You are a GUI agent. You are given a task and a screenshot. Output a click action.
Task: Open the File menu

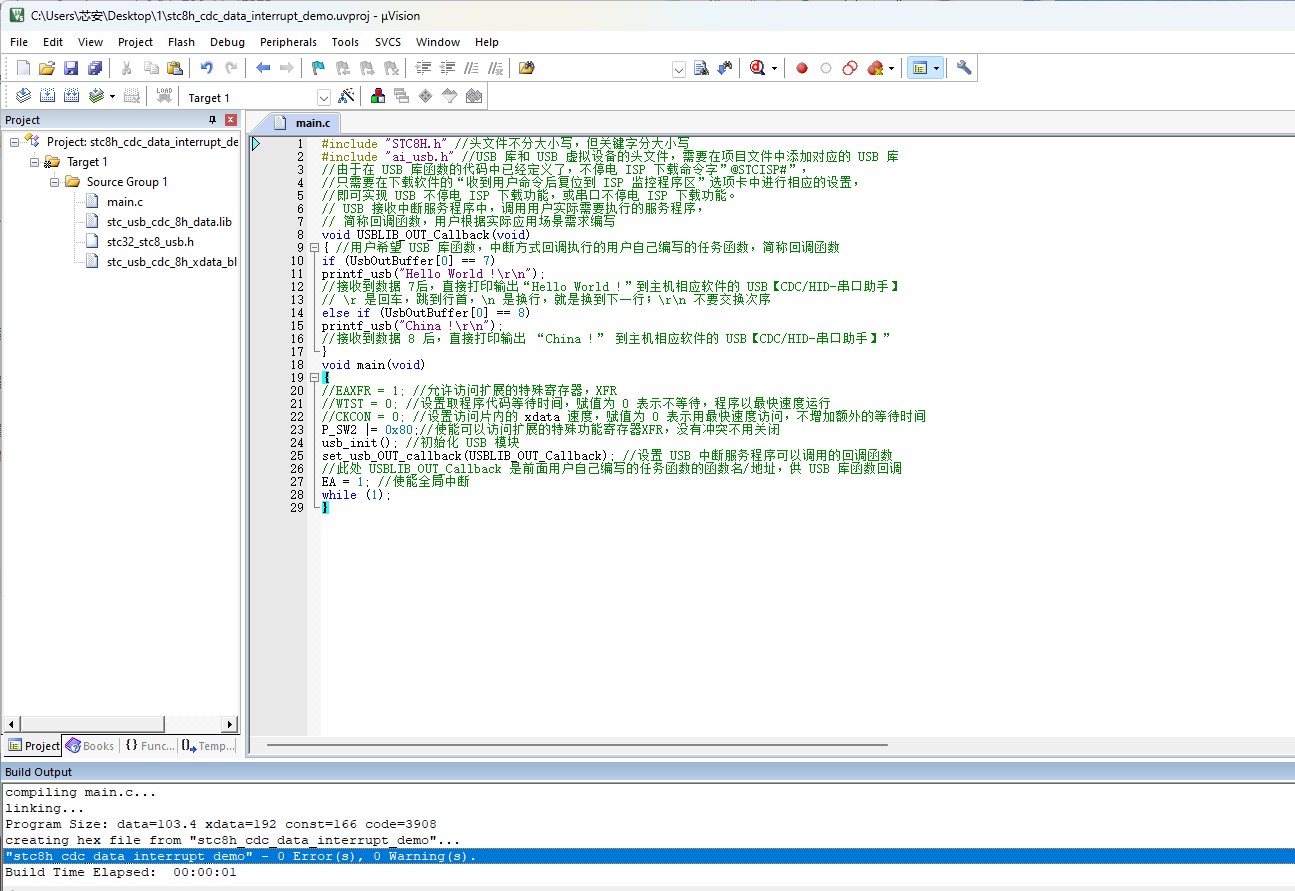click(19, 42)
